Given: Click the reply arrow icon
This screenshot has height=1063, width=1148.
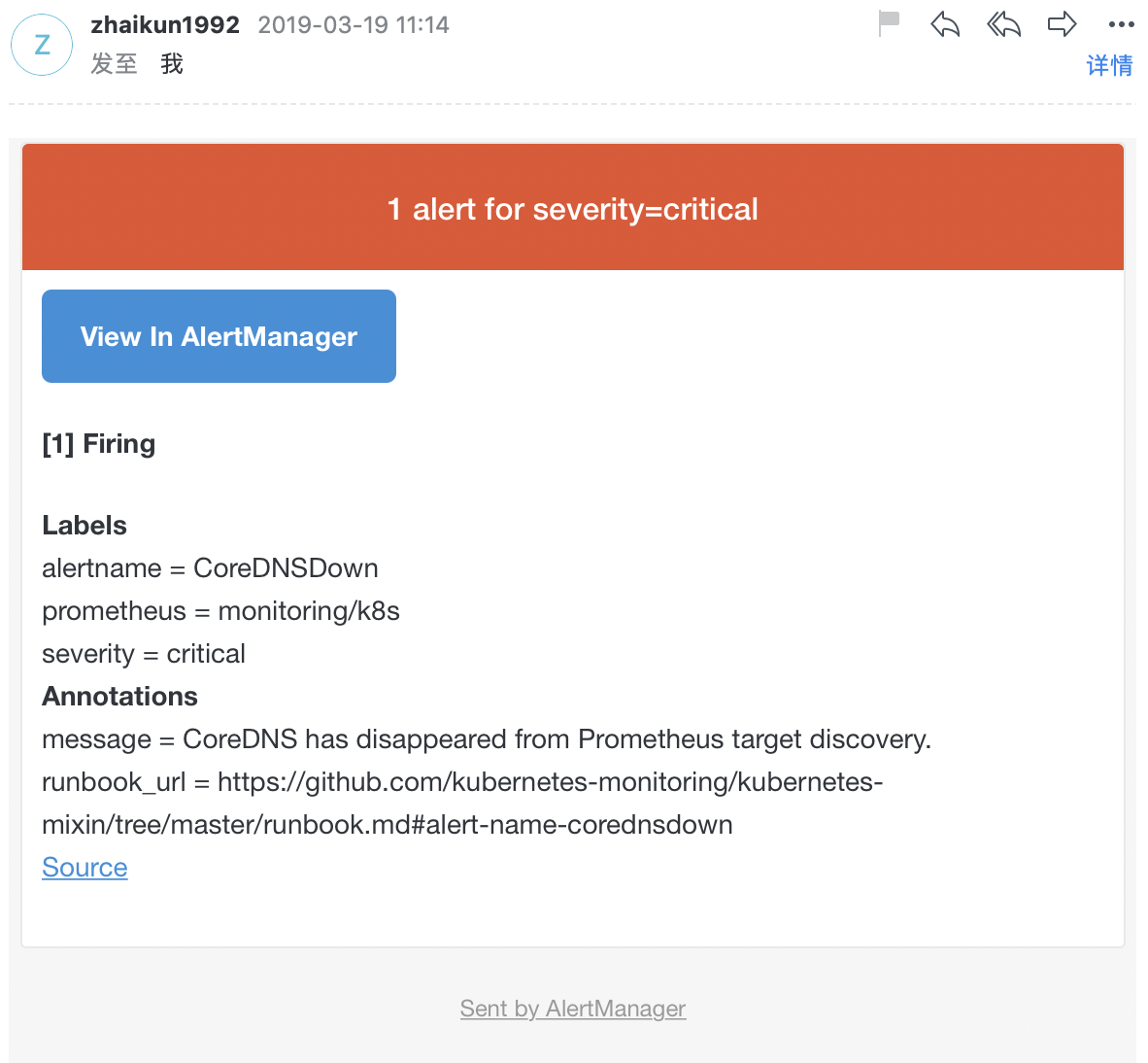Looking at the screenshot, I should click(945, 23).
